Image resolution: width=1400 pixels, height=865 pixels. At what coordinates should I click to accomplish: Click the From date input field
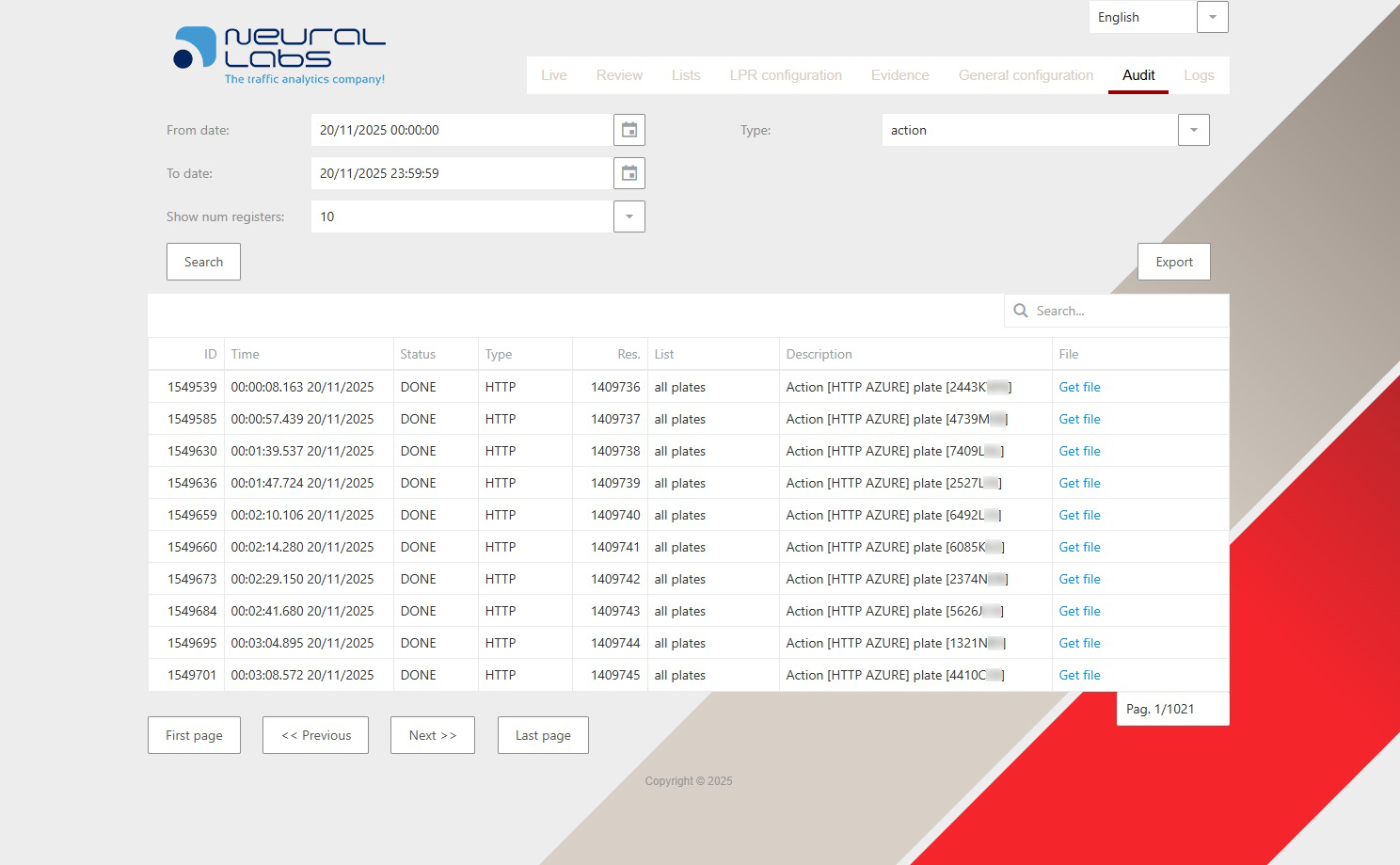tap(461, 130)
